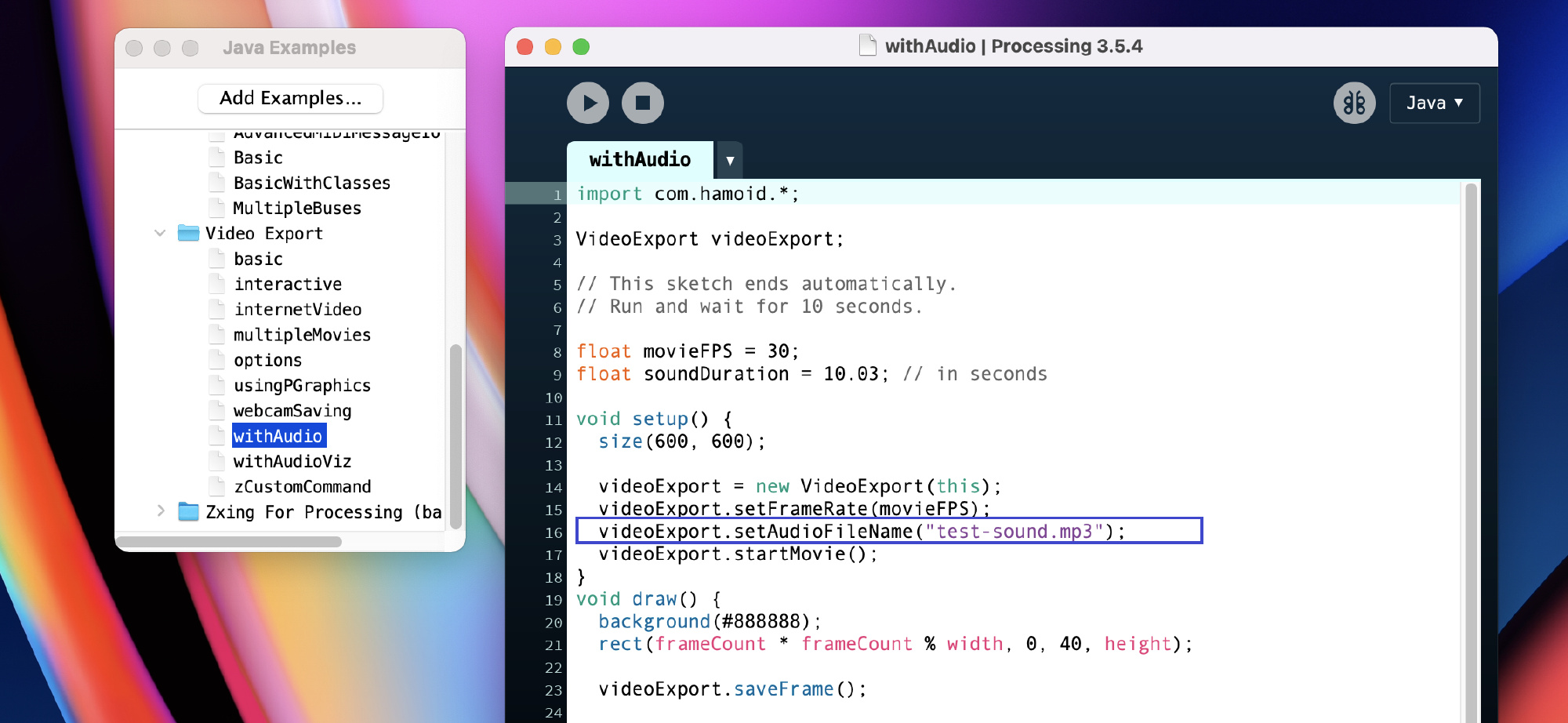
Task: Click file icon beside MultipleBuses
Action: coord(217,207)
